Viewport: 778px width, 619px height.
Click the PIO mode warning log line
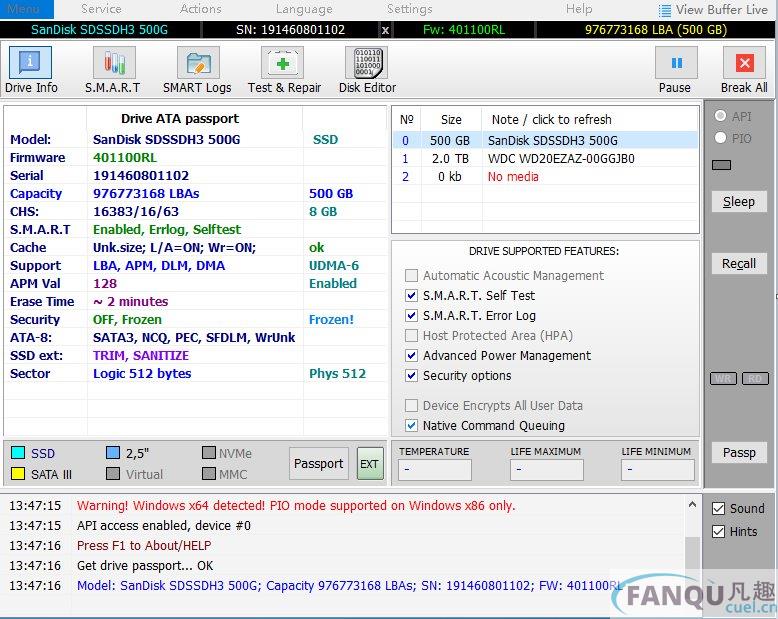[296, 506]
